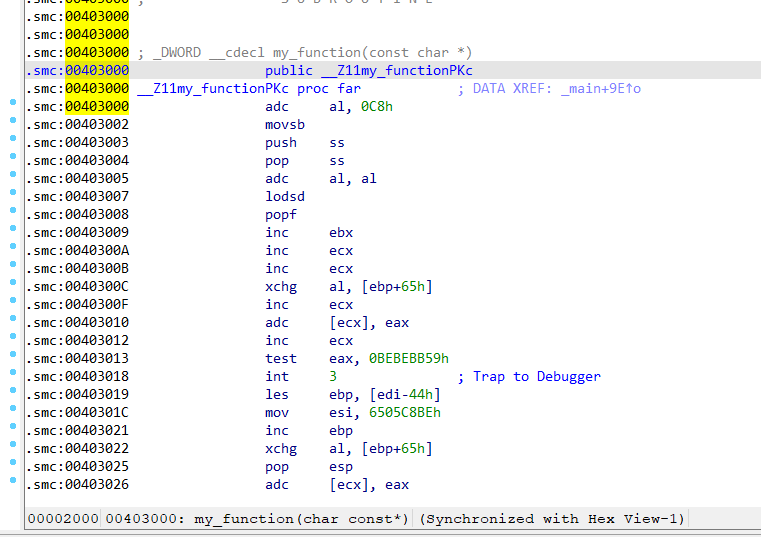This screenshot has height=537, width=761.
Task: Toggle breakpoint dot beside address 00403026
Action: click(13, 480)
